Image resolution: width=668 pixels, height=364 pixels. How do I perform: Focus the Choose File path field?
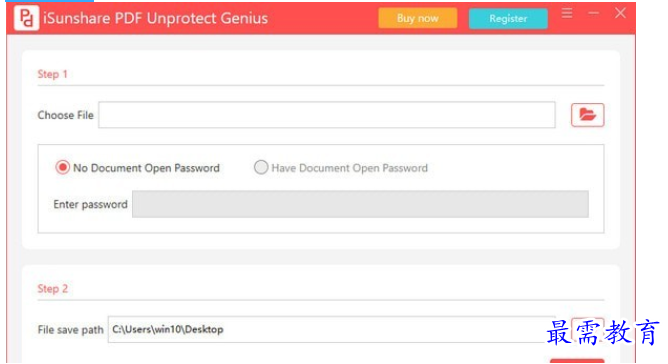click(327, 115)
